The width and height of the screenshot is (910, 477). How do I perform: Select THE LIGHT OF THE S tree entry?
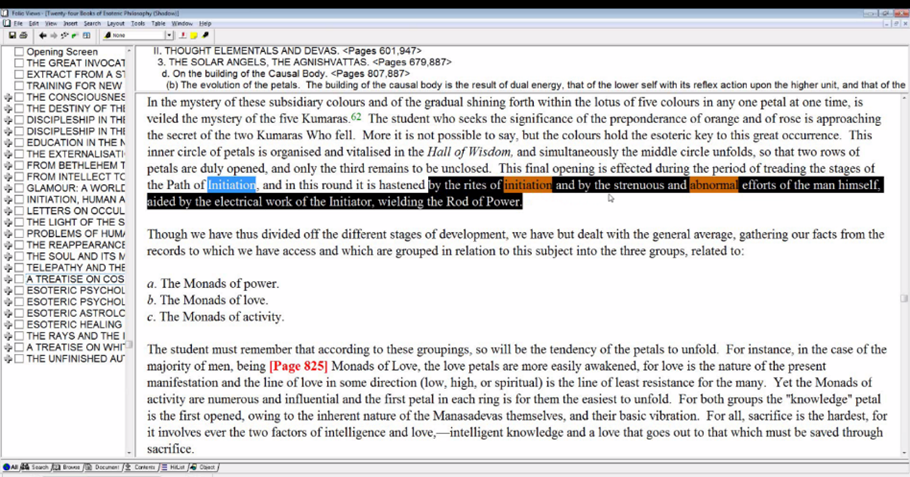pyautogui.click(x=75, y=222)
